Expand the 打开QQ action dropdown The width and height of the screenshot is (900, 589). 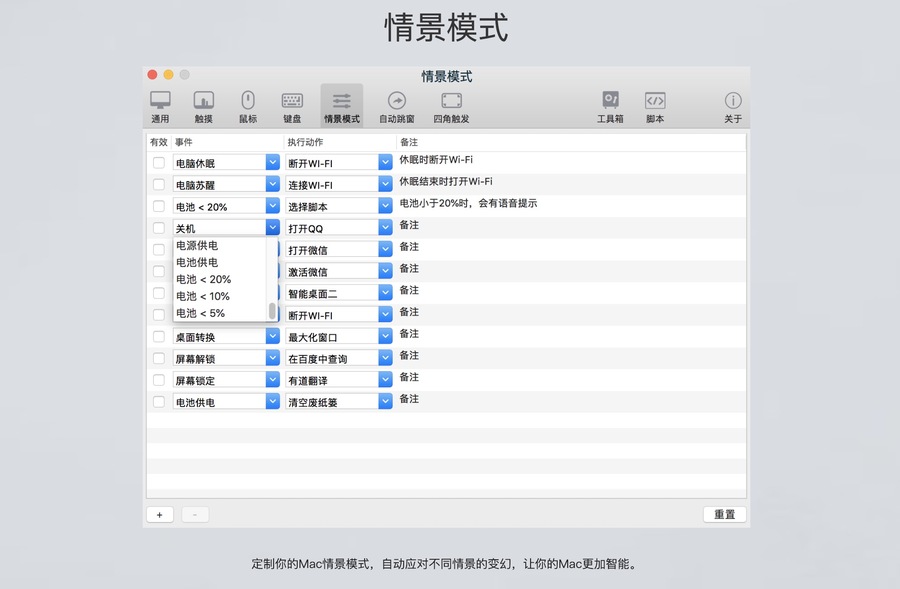(x=385, y=228)
